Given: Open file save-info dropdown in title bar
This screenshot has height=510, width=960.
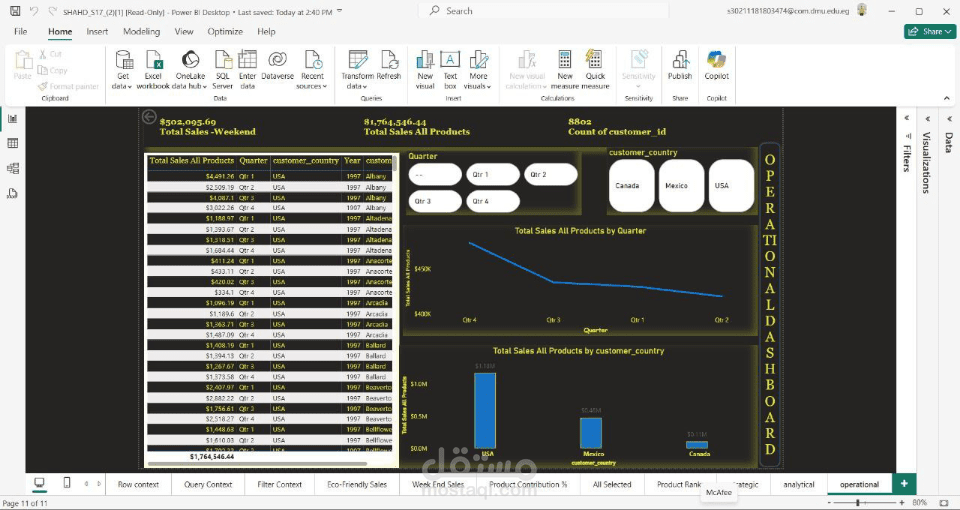Looking at the screenshot, I should click(340, 11).
